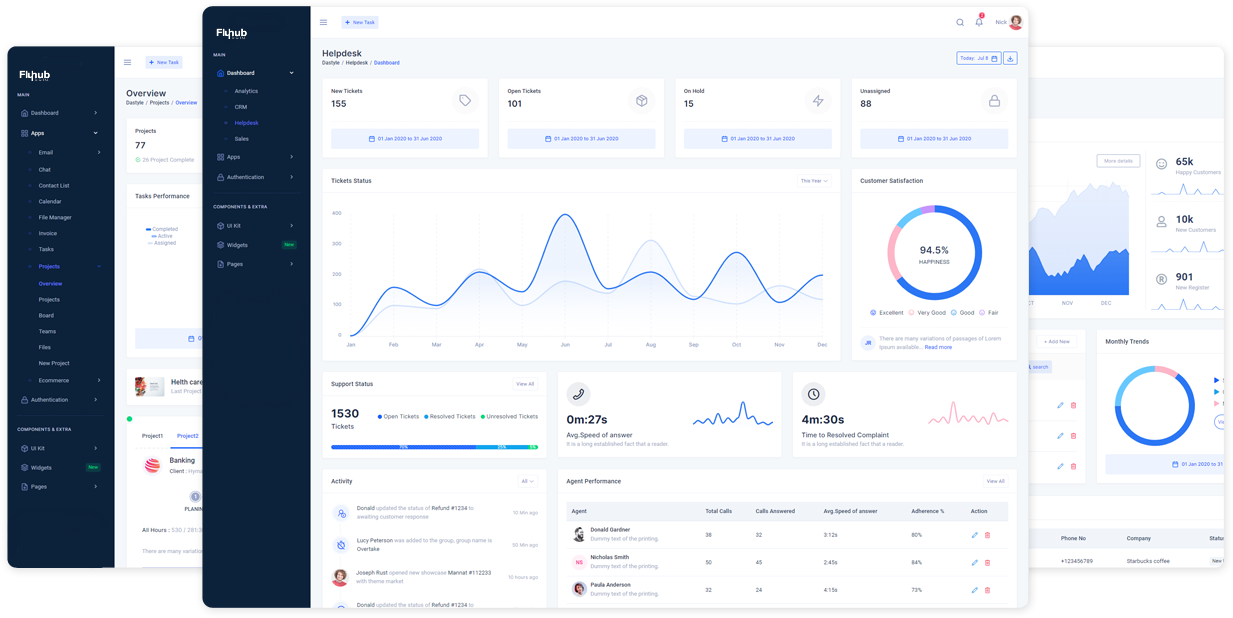Delete Nicholas Smith using trash icon
Screen dimensions: 1233x618
(x=987, y=562)
